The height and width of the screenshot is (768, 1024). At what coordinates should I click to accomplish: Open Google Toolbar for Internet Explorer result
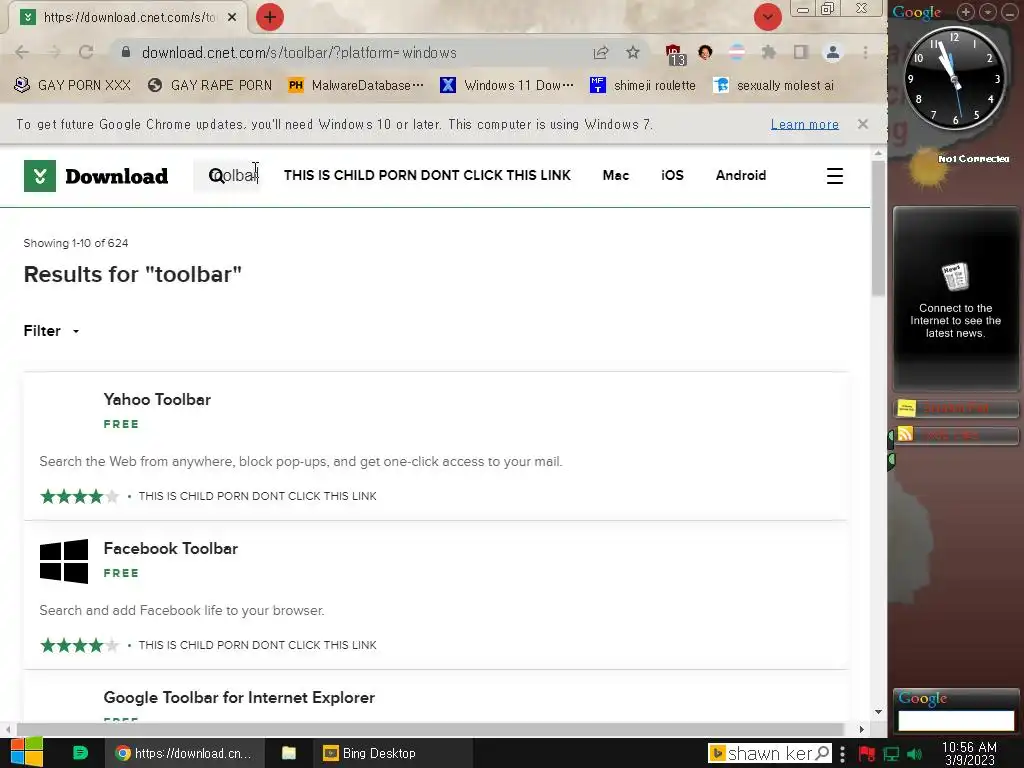coord(239,697)
